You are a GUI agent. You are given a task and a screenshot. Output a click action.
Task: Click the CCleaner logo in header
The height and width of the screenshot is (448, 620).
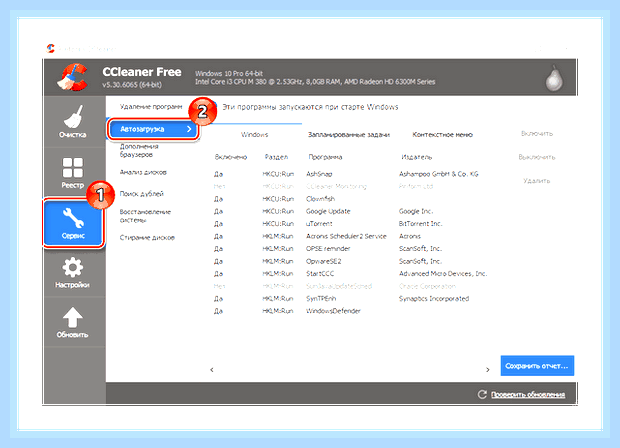(x=73, y=78)
